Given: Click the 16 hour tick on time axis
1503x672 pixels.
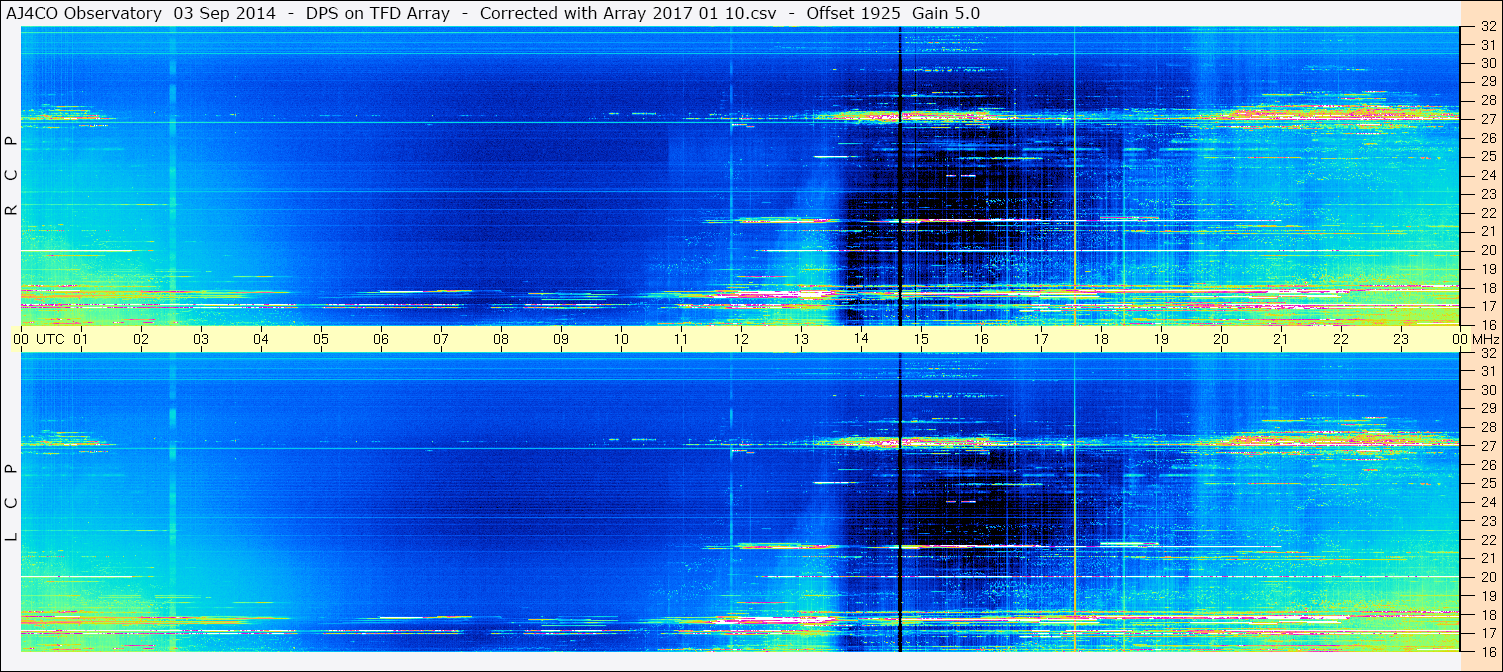Looking at the screenshot, I should [x=981, y=339].
